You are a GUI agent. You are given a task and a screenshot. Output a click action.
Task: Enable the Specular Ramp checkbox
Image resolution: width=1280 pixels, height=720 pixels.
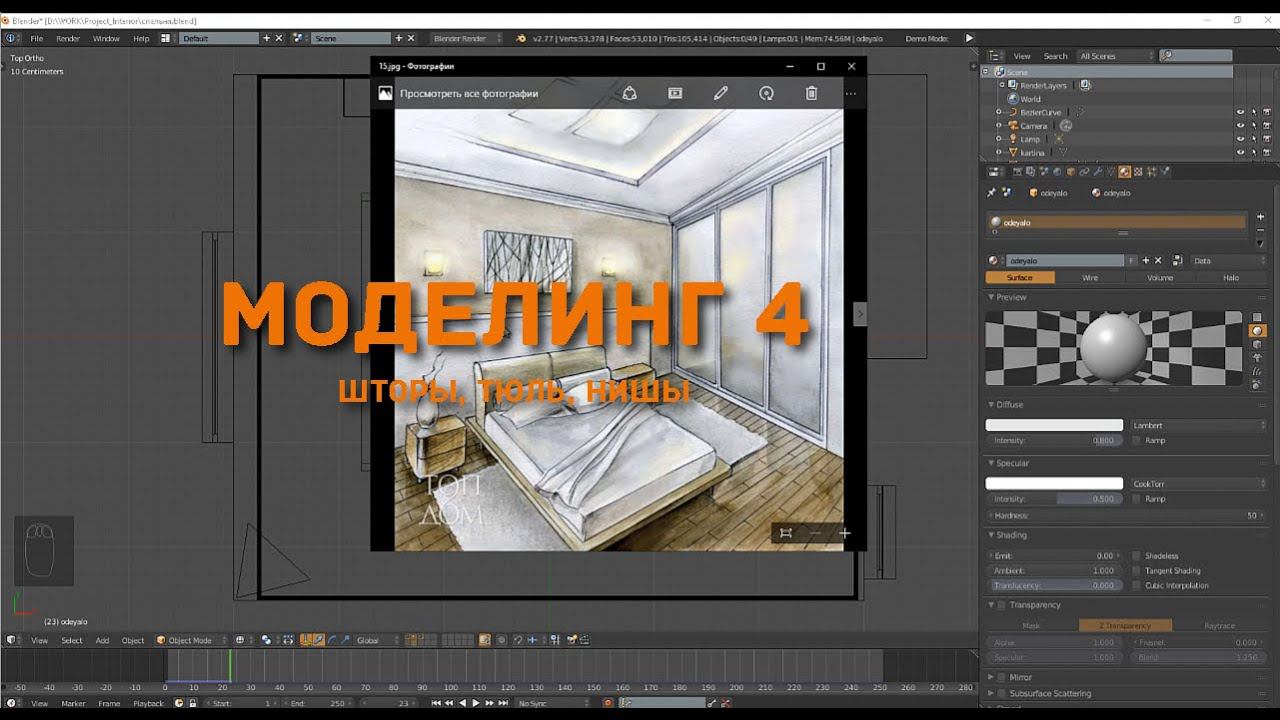click(1137, 499)
